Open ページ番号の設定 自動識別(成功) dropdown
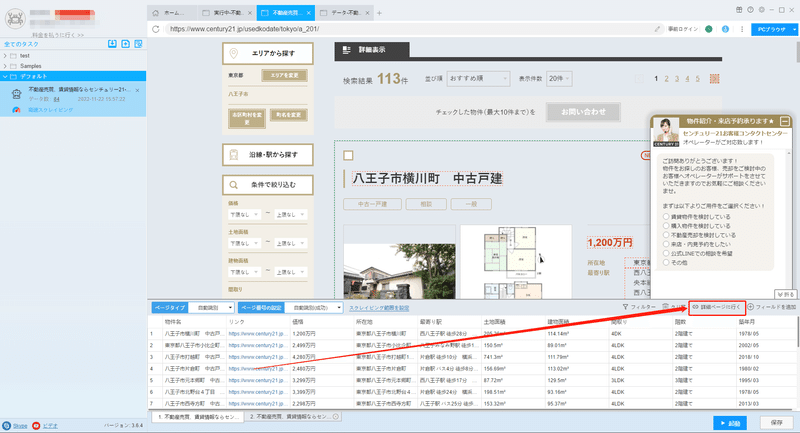800x433 pixels. tap(314, 308)
